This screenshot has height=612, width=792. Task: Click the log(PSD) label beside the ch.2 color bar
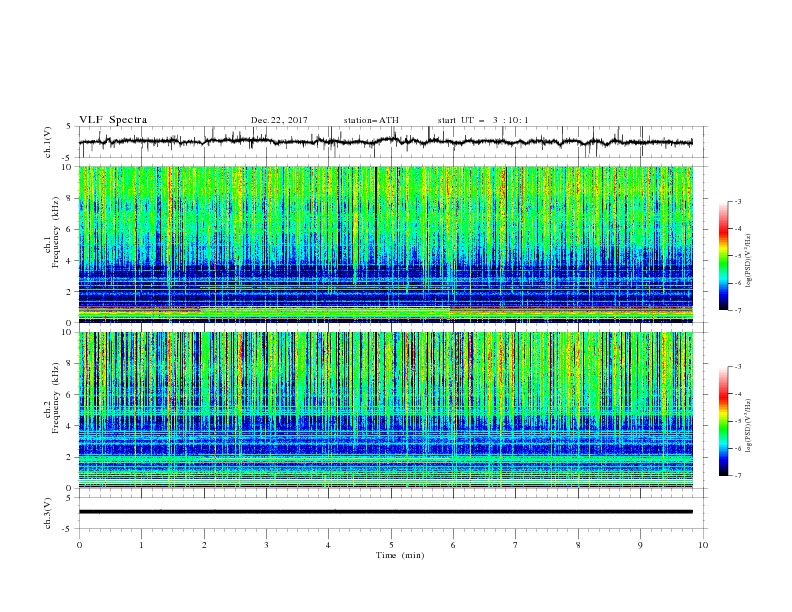coord(748,426)
